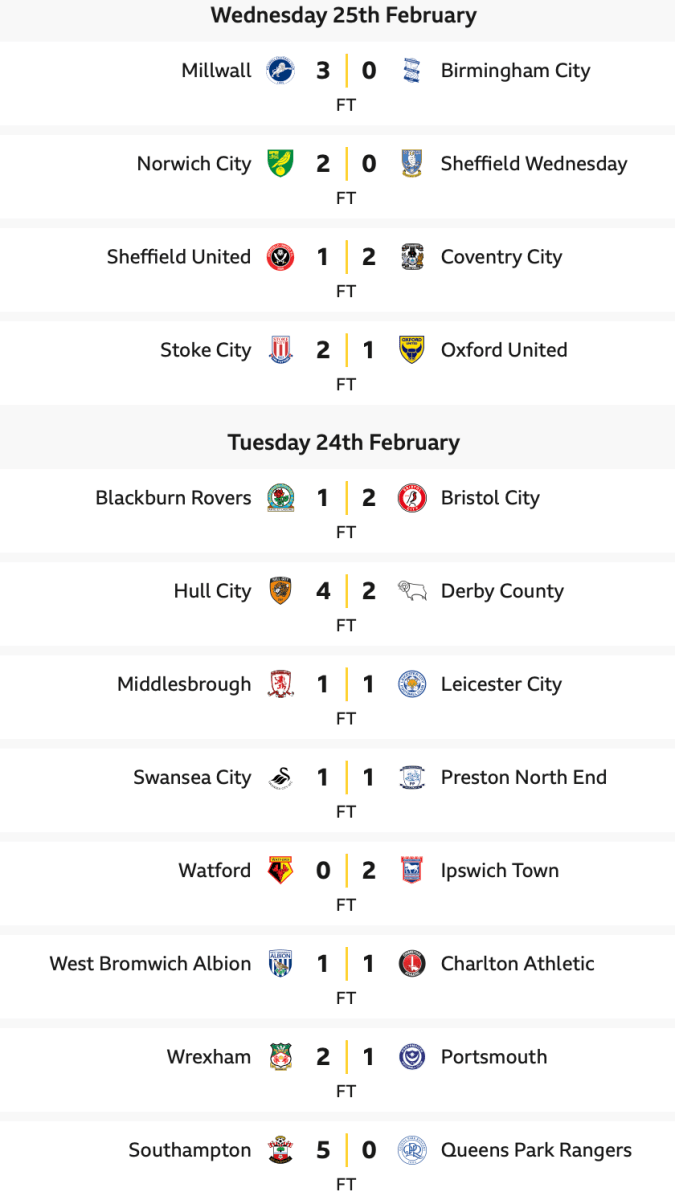Open the Birmingham City team link

tap(515, 71)
